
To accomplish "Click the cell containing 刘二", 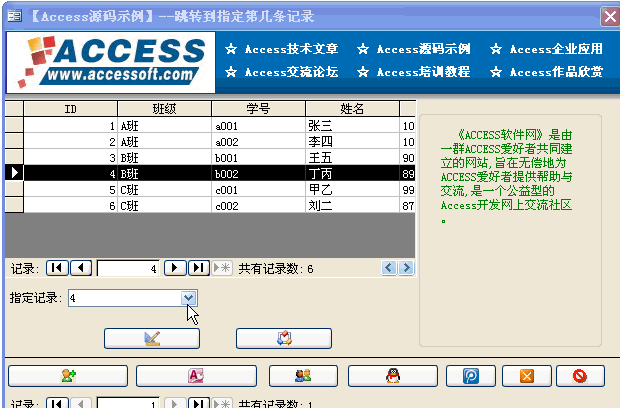I will [352, 205].
